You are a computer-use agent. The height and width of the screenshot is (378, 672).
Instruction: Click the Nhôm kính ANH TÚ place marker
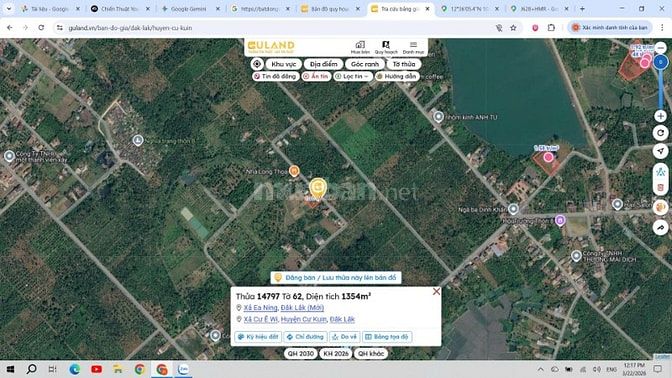click(438, 117)
